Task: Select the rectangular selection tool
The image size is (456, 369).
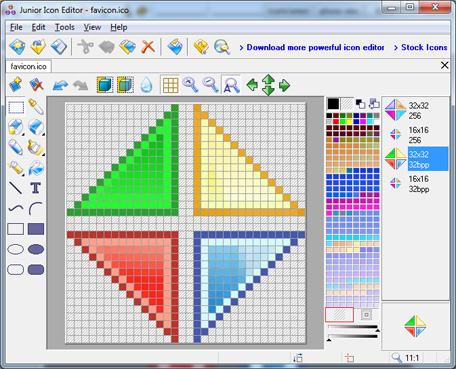Action: (x=16, y=107)
